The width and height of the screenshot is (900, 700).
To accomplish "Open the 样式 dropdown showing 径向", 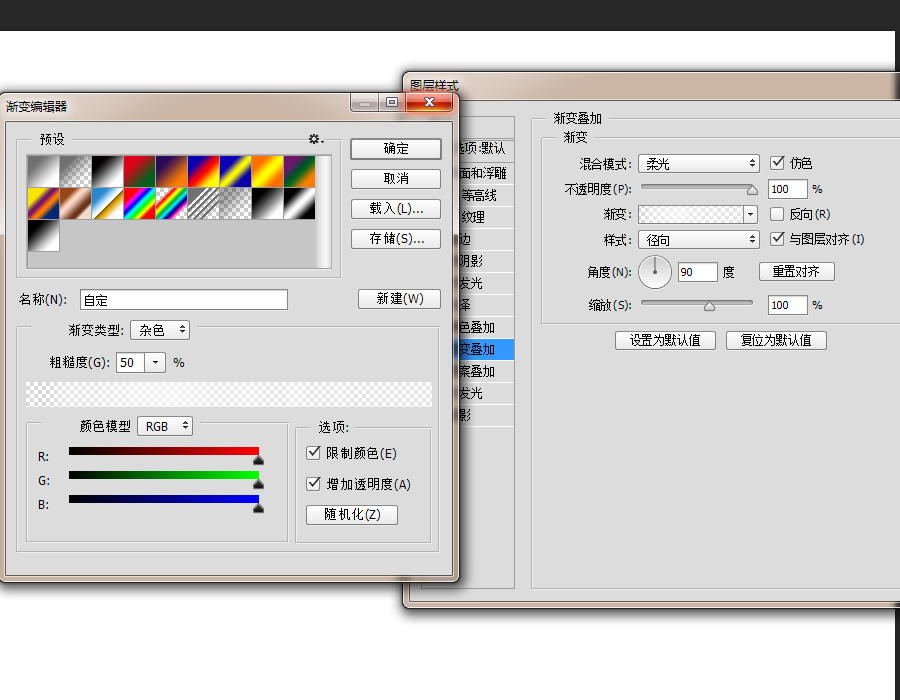I will 699,240.
